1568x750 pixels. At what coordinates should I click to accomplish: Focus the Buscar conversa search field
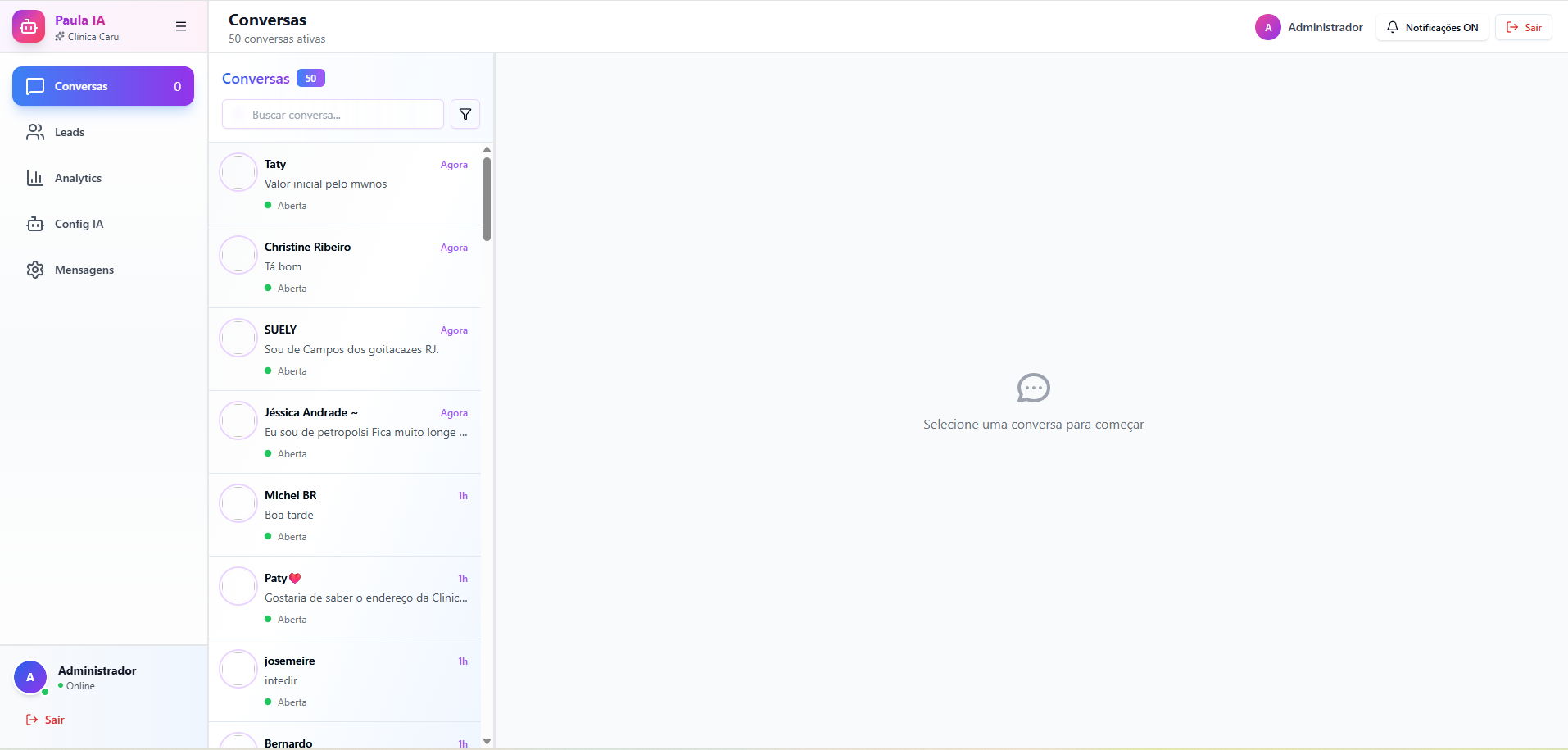tap(333, 115)
